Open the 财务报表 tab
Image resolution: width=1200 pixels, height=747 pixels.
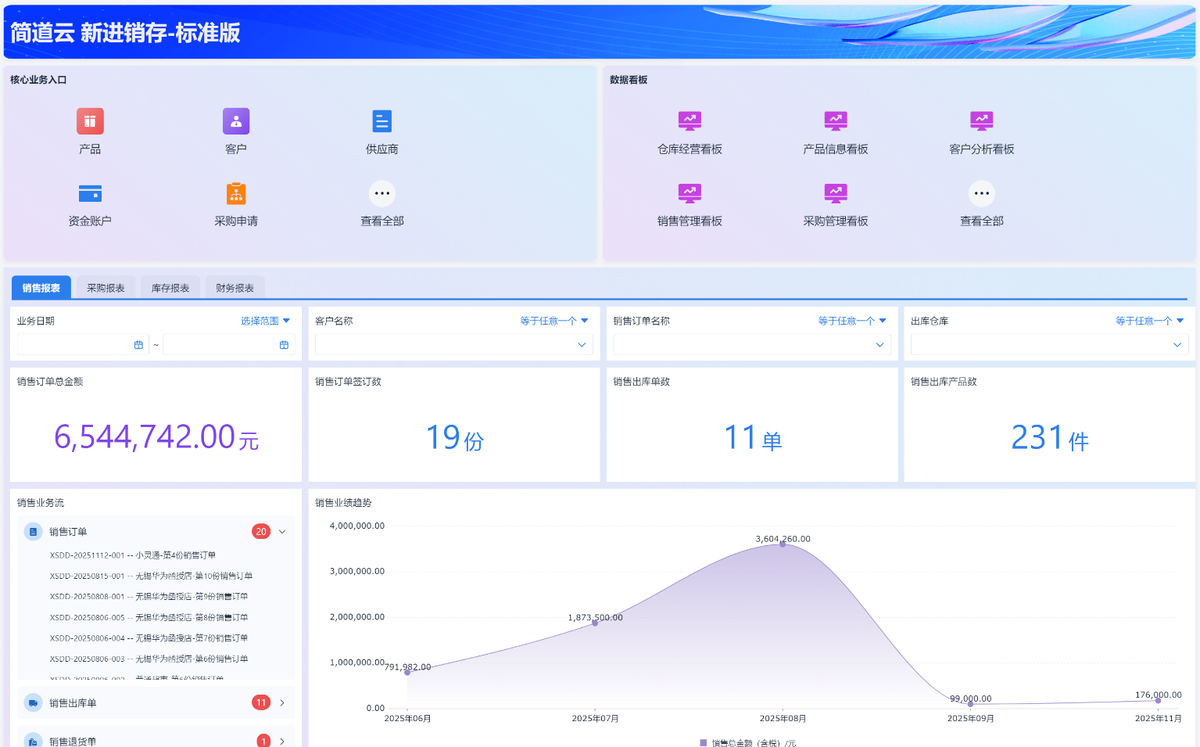coord(235,288)
